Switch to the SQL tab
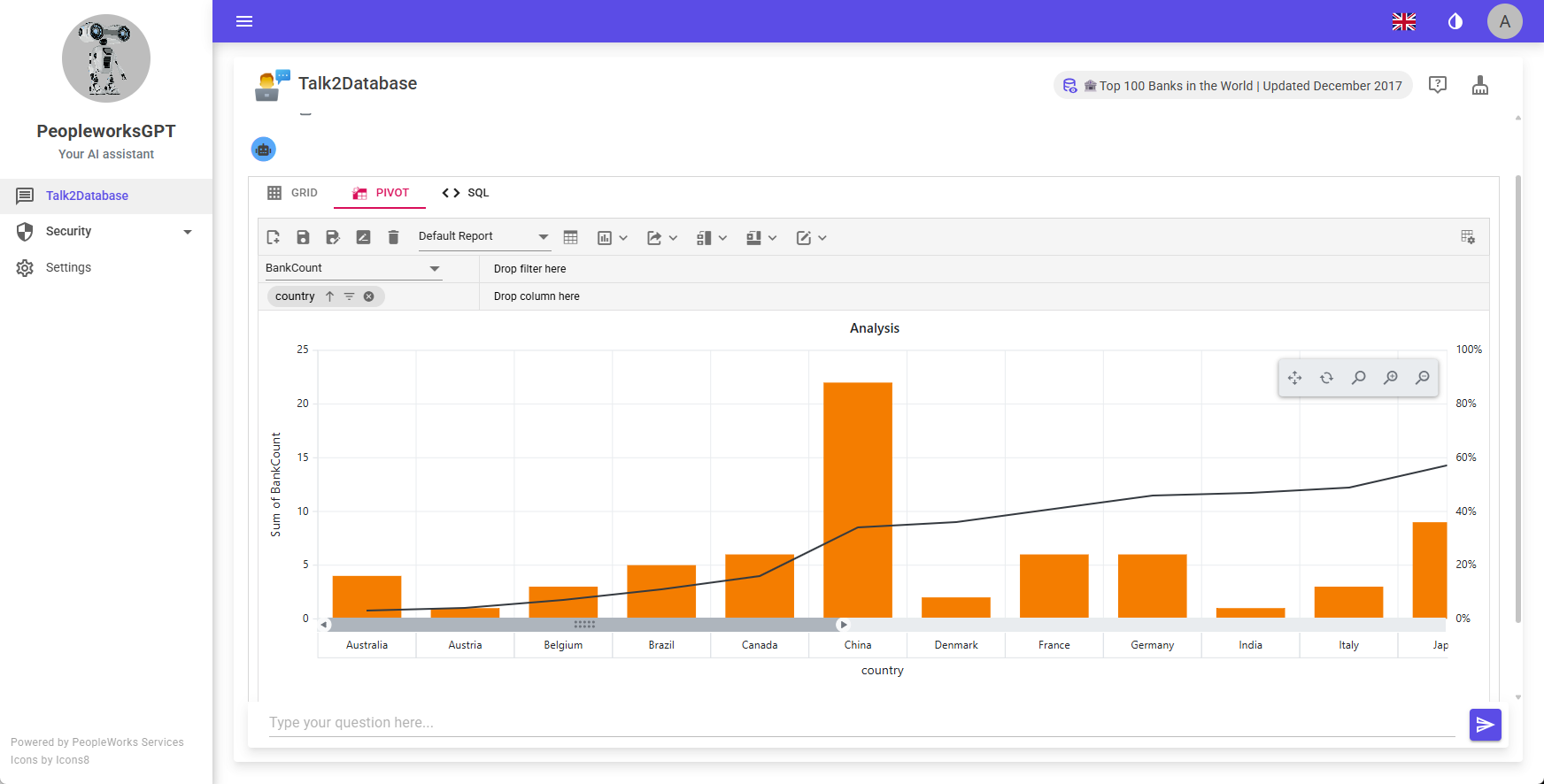The image size is (1544, 784). pyautogui.click(x=466, y=193)
